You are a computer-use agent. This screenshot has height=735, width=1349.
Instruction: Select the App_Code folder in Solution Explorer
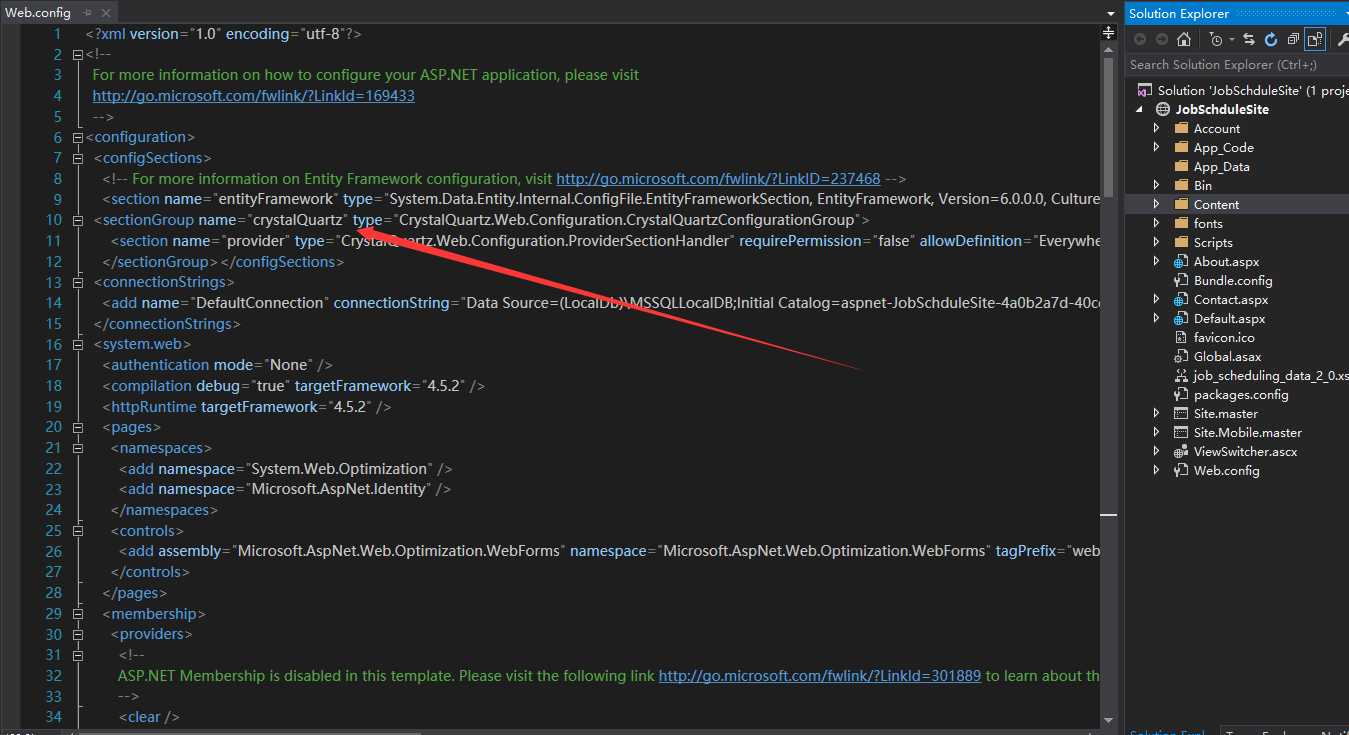tap(1223, 147)
